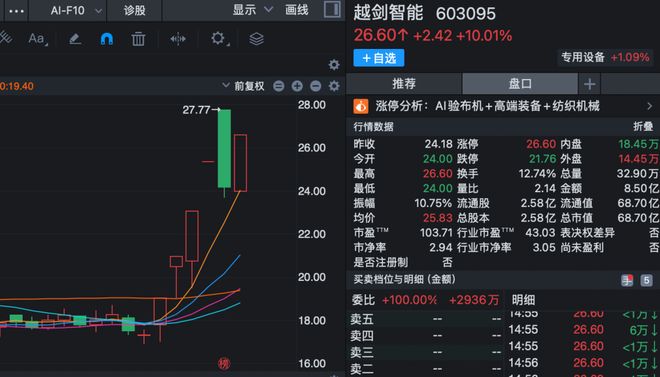Click the minus circle beside the row gear
The image size is (660, 377).
pos(316,86)
